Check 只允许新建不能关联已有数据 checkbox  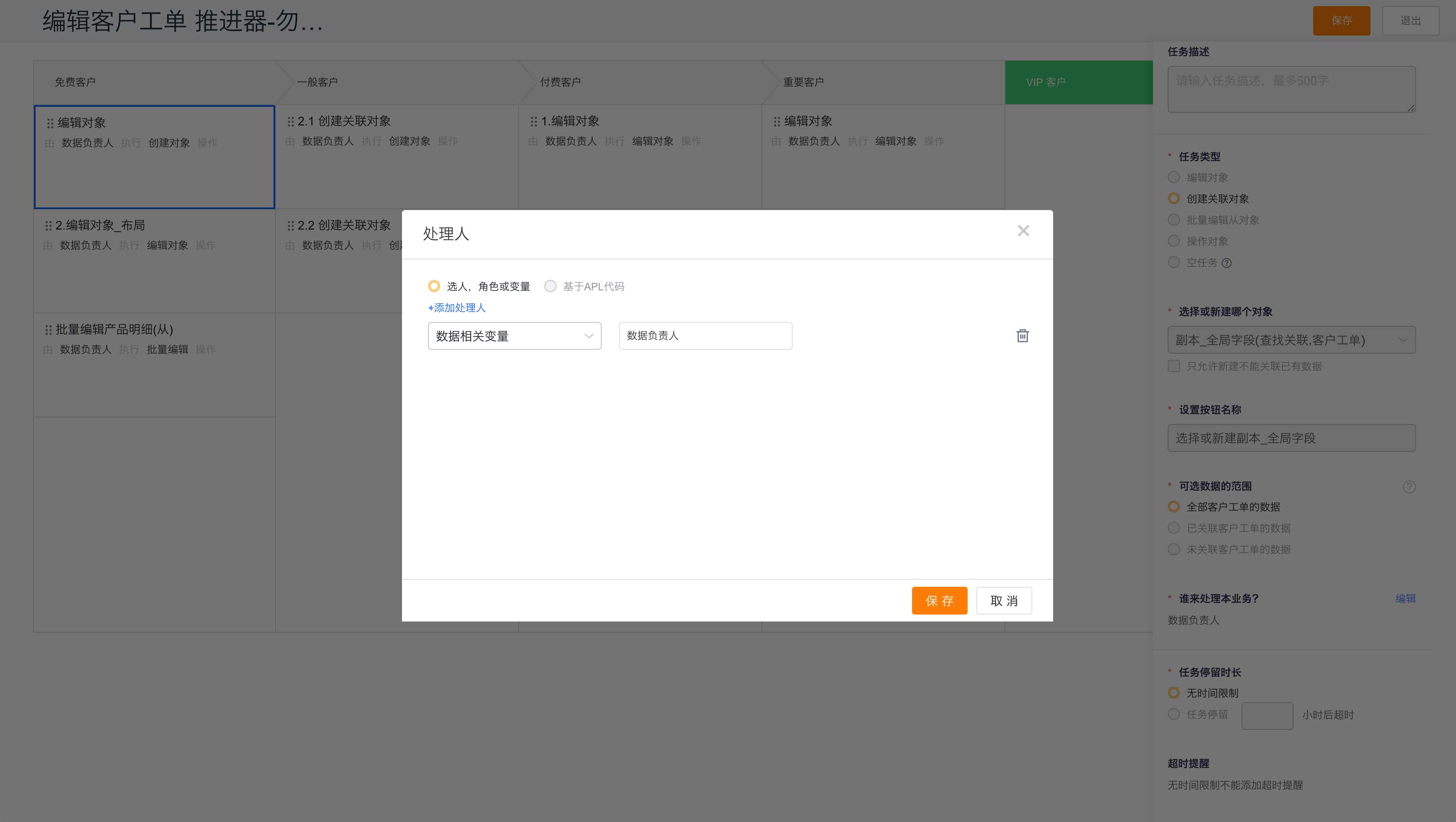pyautogui.click(x=1174, y=366)
